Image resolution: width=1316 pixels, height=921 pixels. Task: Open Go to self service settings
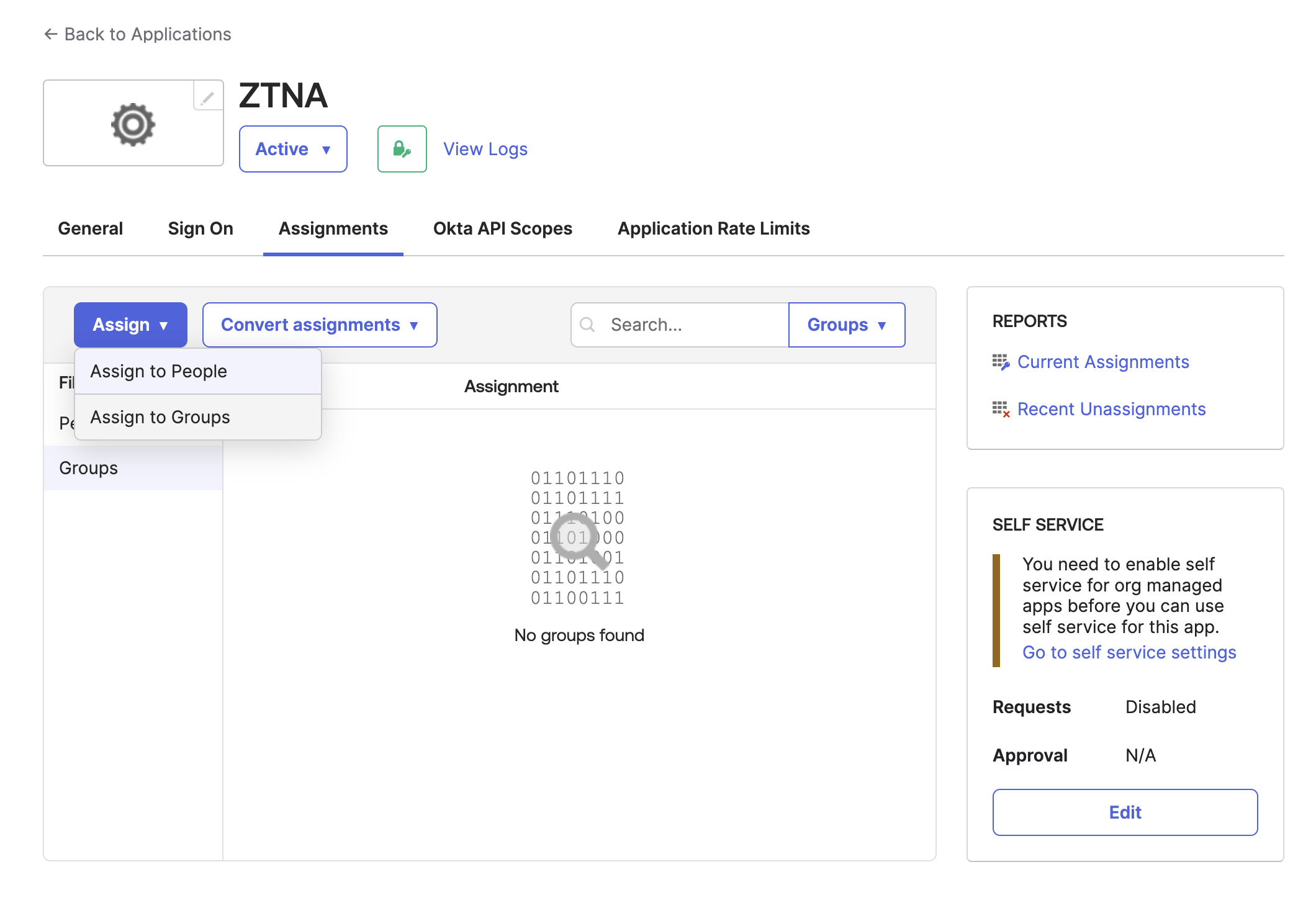1129,652
